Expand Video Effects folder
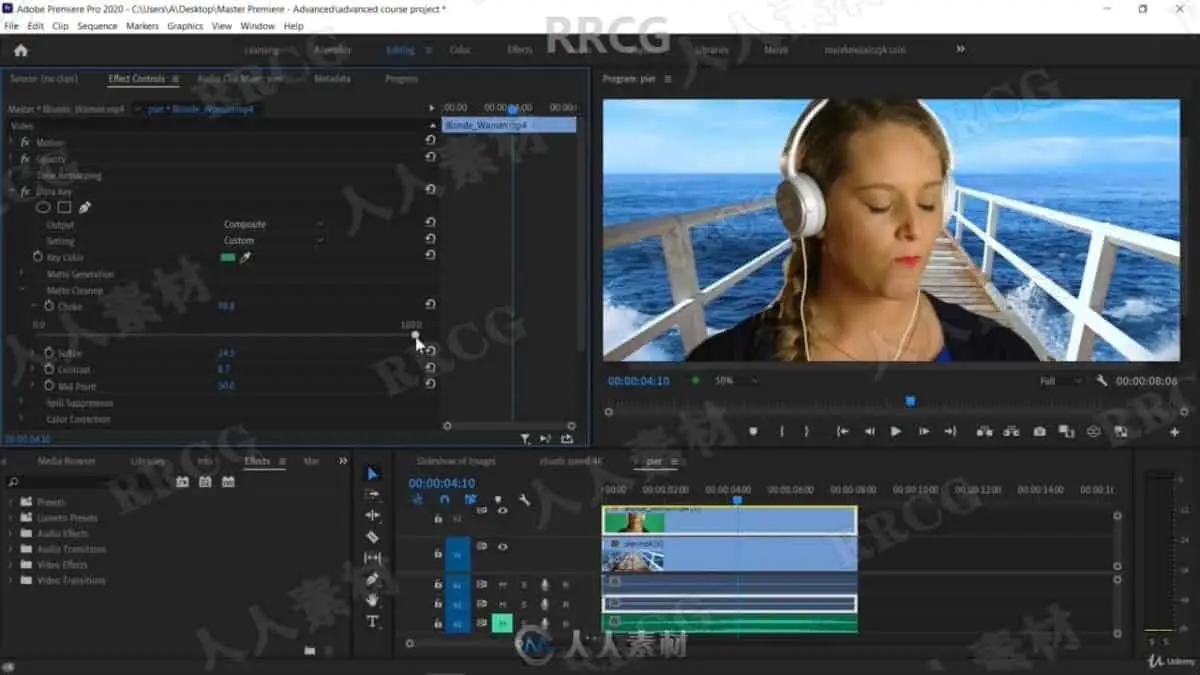The height and width of the screenshot is (675, 1200). (11, 564)
